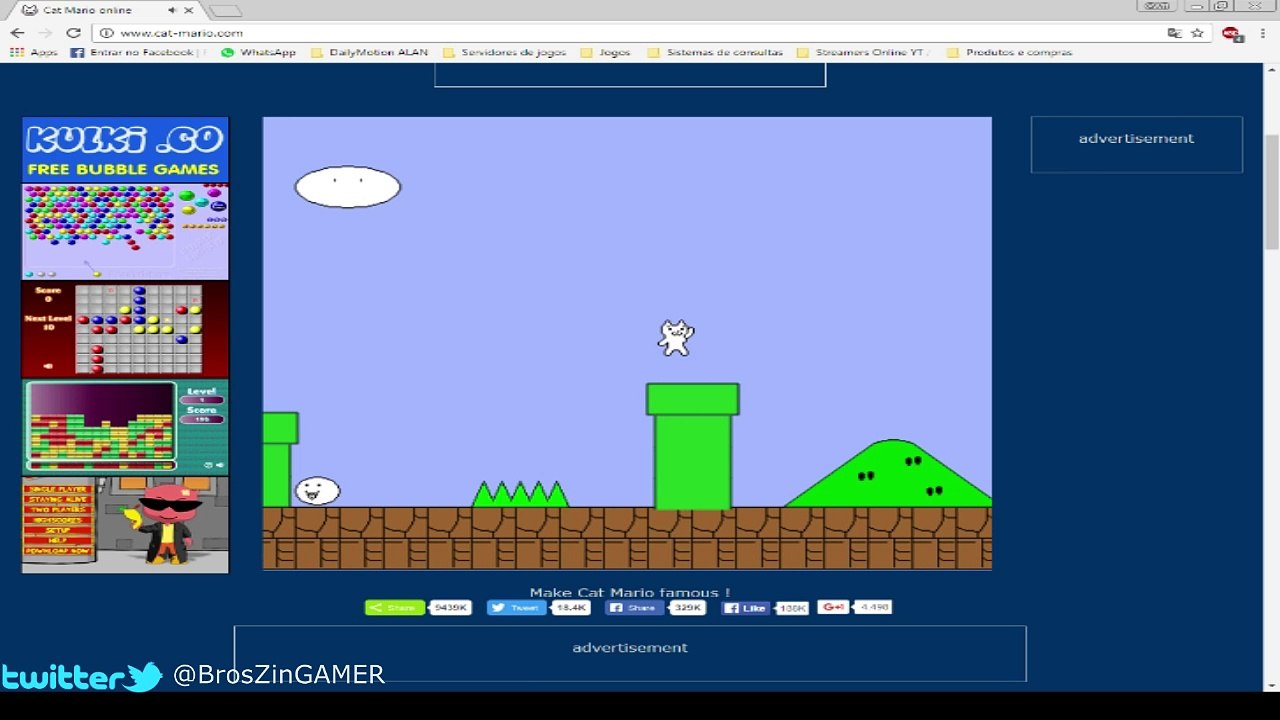Click the Make Cat Mario famous text

coord(630,592)
